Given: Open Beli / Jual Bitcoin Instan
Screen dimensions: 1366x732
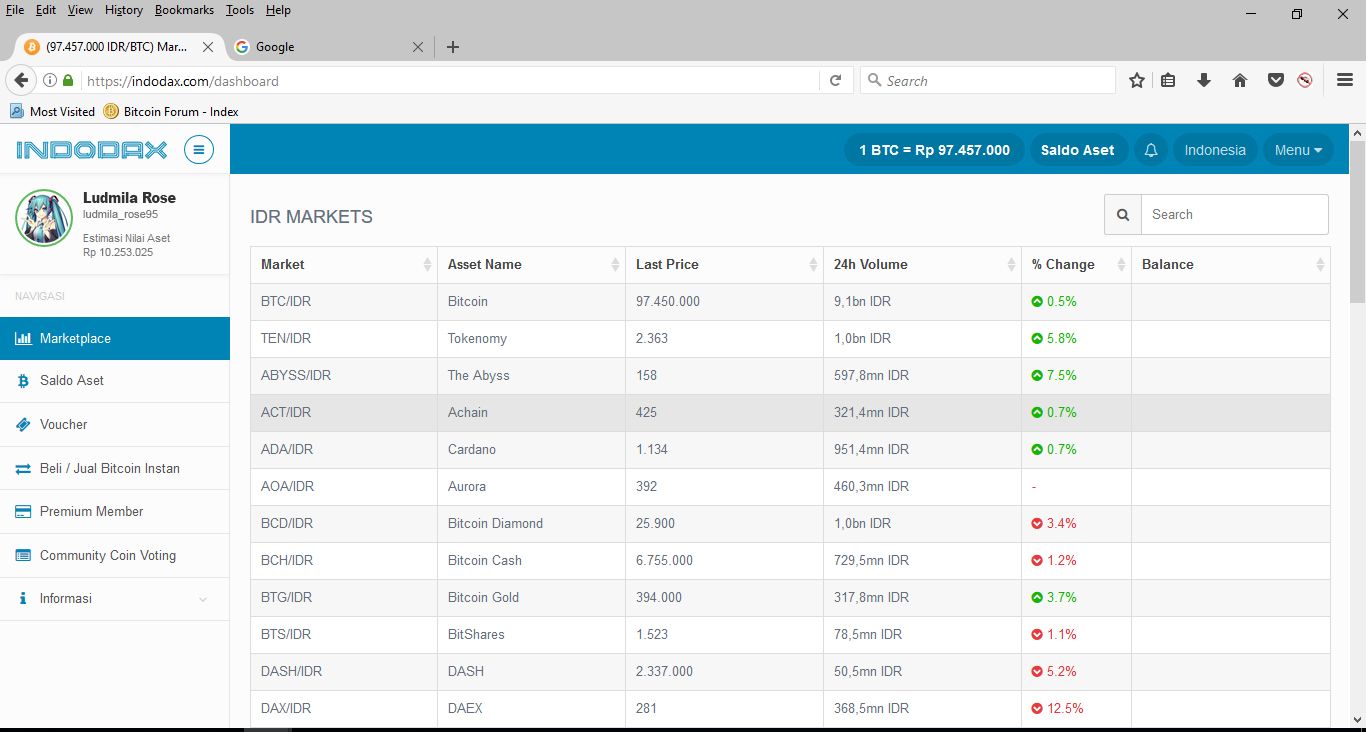Looking at the screenshot, I should (115, 469).
